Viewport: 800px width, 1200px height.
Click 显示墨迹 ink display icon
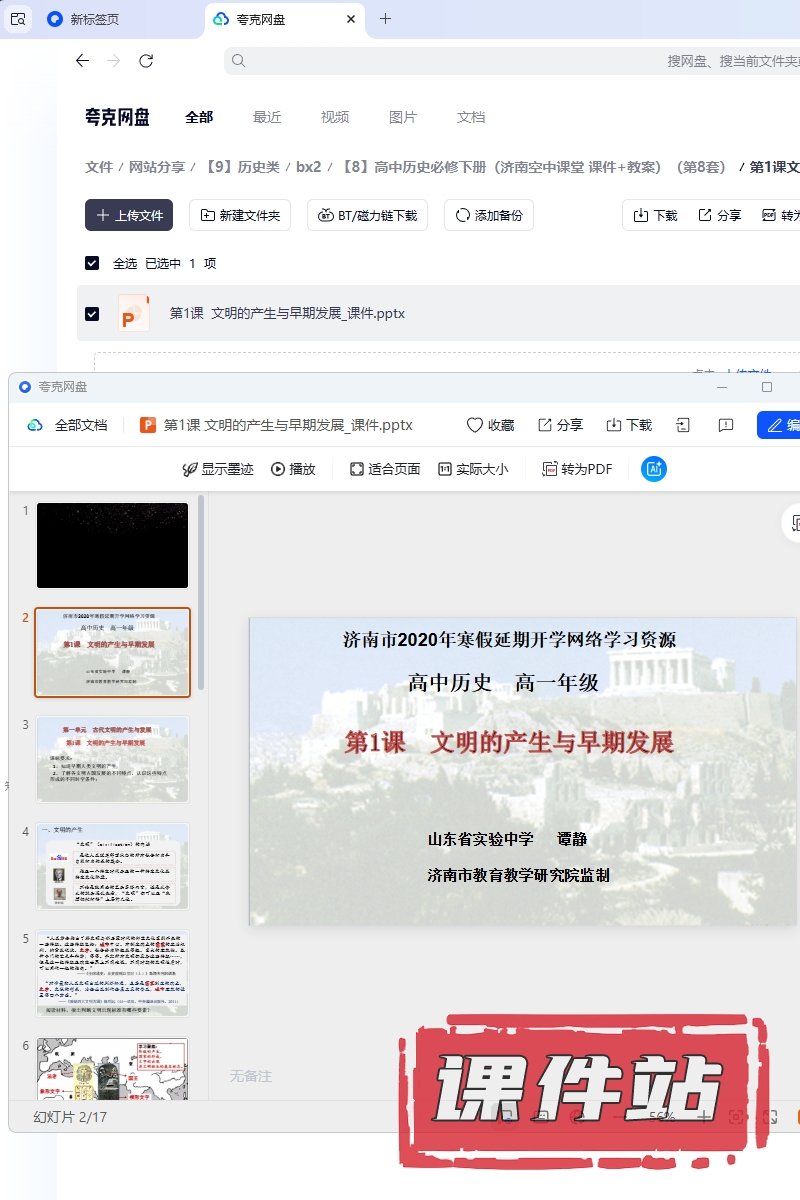pyautogui.click(x=218, y=469)
